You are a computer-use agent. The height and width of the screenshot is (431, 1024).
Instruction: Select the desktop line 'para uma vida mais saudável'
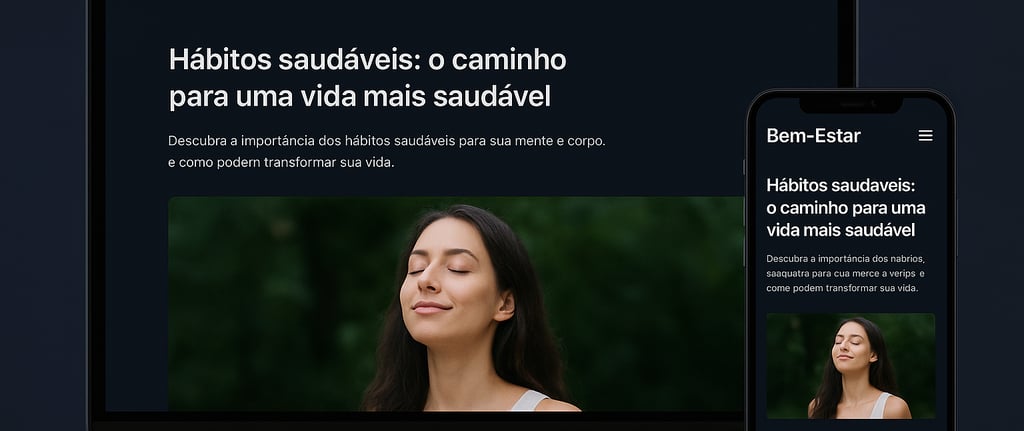pyautogui.click(x=360, y=97)
